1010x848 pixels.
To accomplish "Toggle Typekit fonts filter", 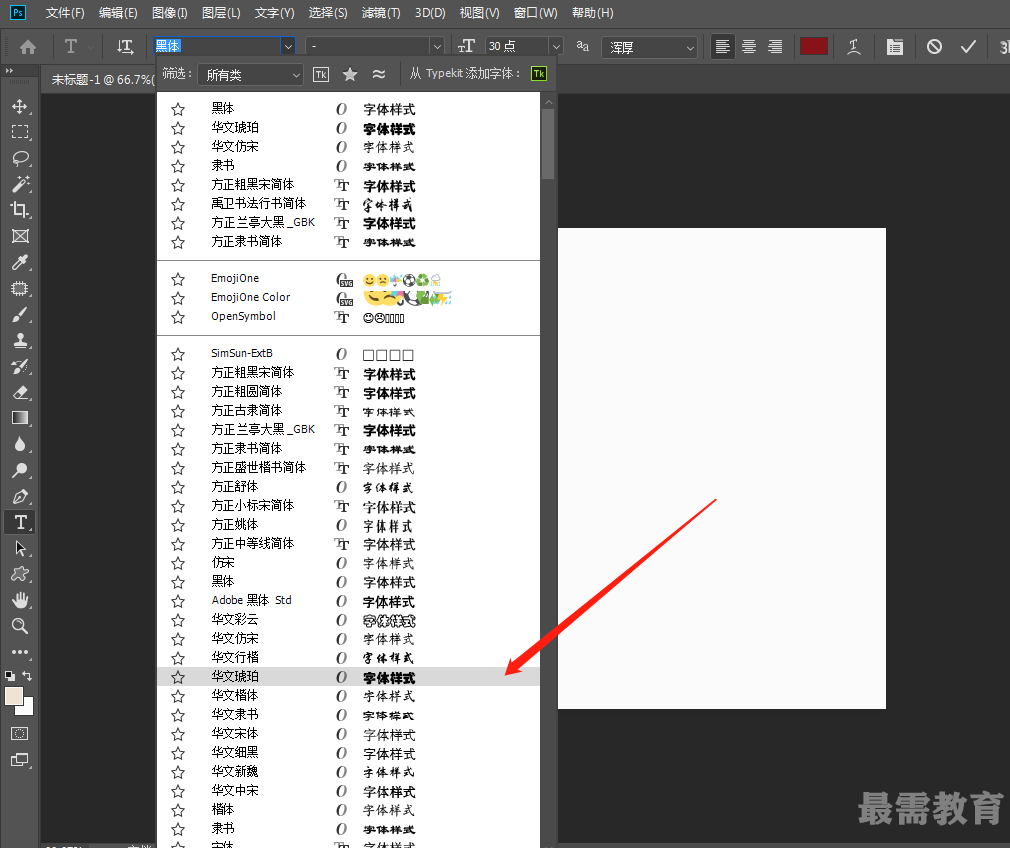I will [321, 74].
